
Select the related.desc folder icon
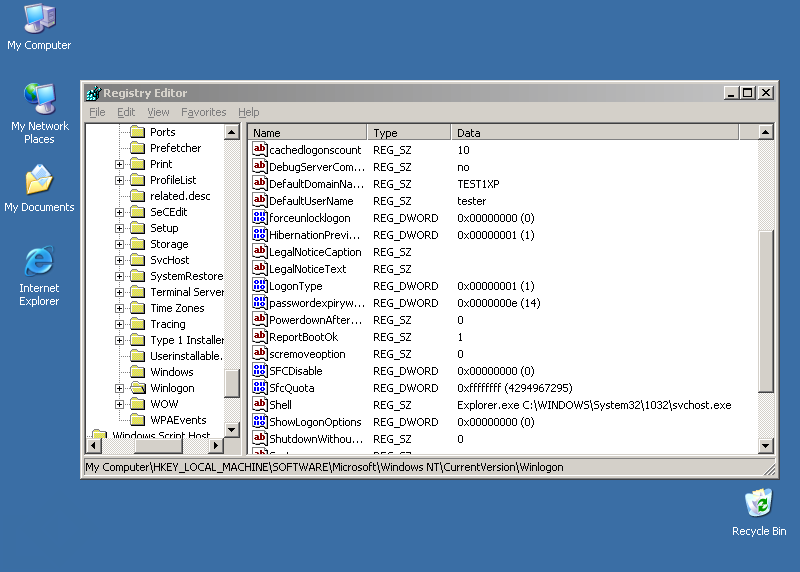(x=137, y=196)
